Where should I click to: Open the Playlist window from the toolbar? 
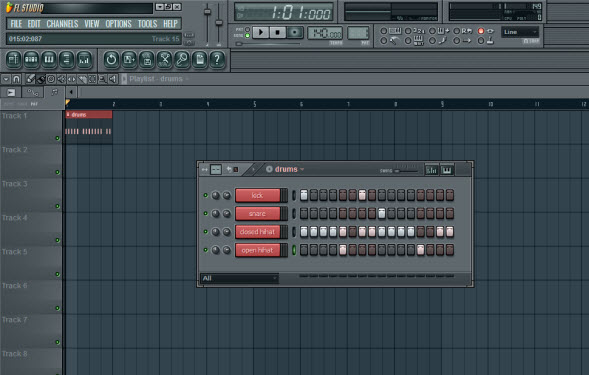click(14, 59)
